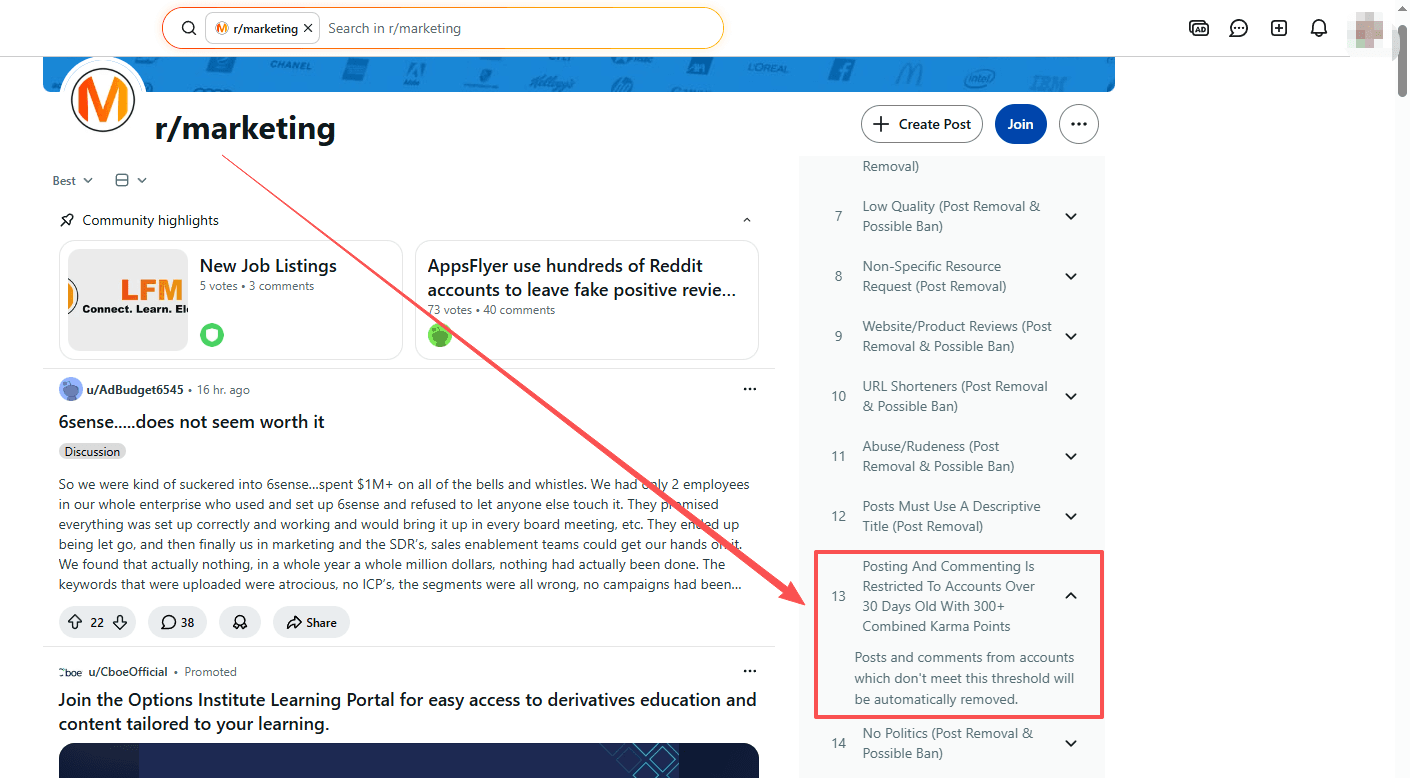Viewport: 1410px width, 778px height.
Task: Expand rule 7 Low Quality
Action: point(1071,216)
